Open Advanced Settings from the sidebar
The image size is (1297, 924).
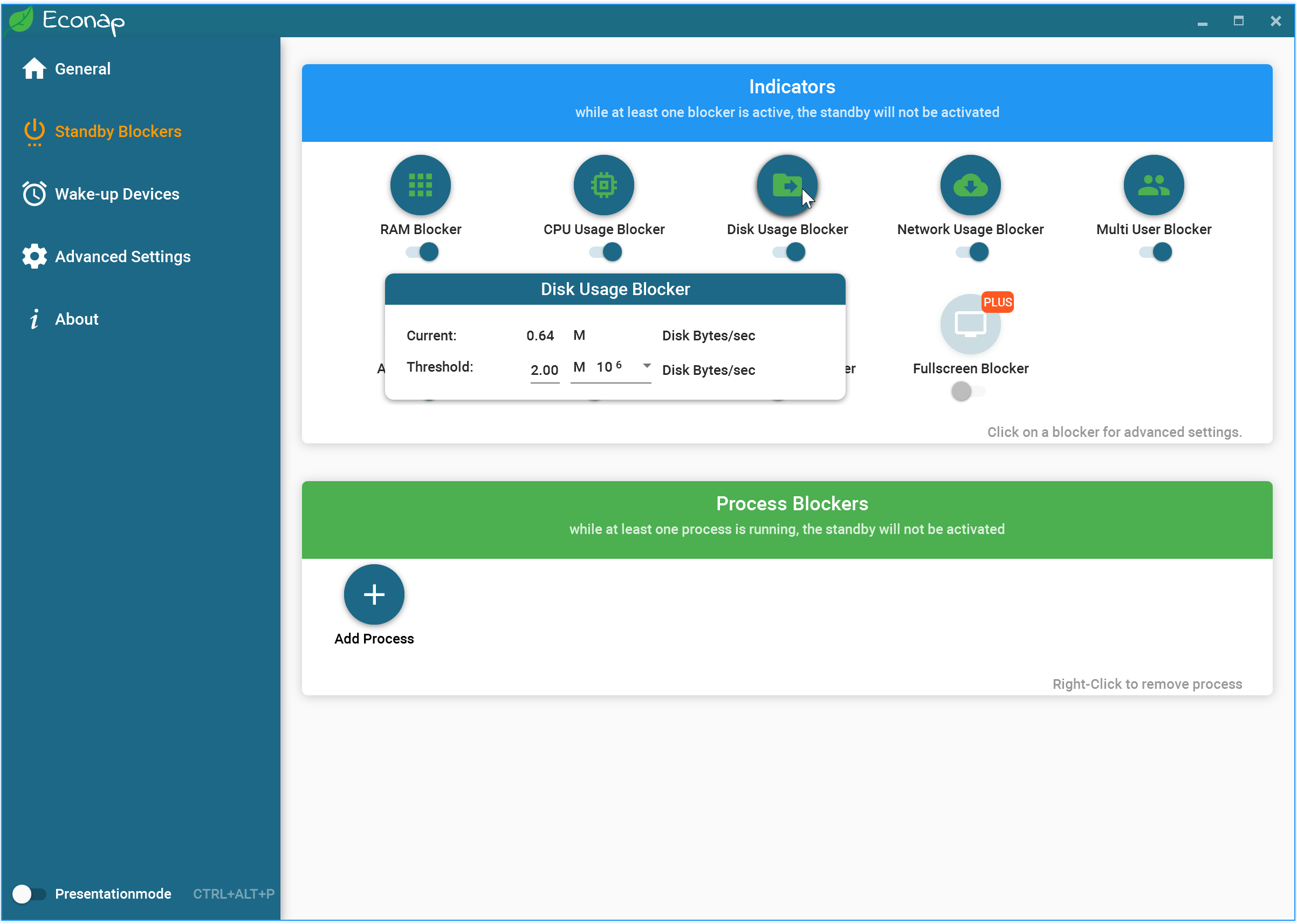coord(122,257)
